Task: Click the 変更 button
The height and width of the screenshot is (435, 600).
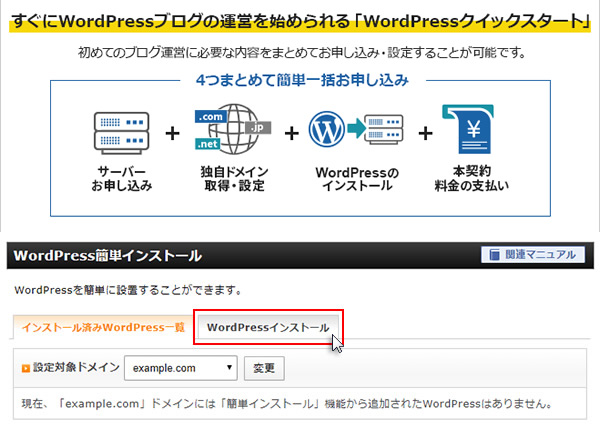Action: [264, 368]
